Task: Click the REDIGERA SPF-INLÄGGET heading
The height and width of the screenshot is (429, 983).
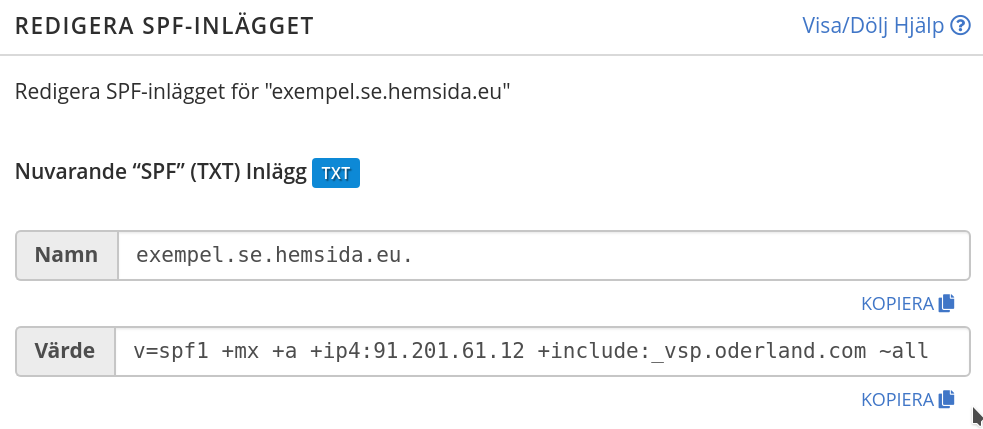Action: point(165,27)
